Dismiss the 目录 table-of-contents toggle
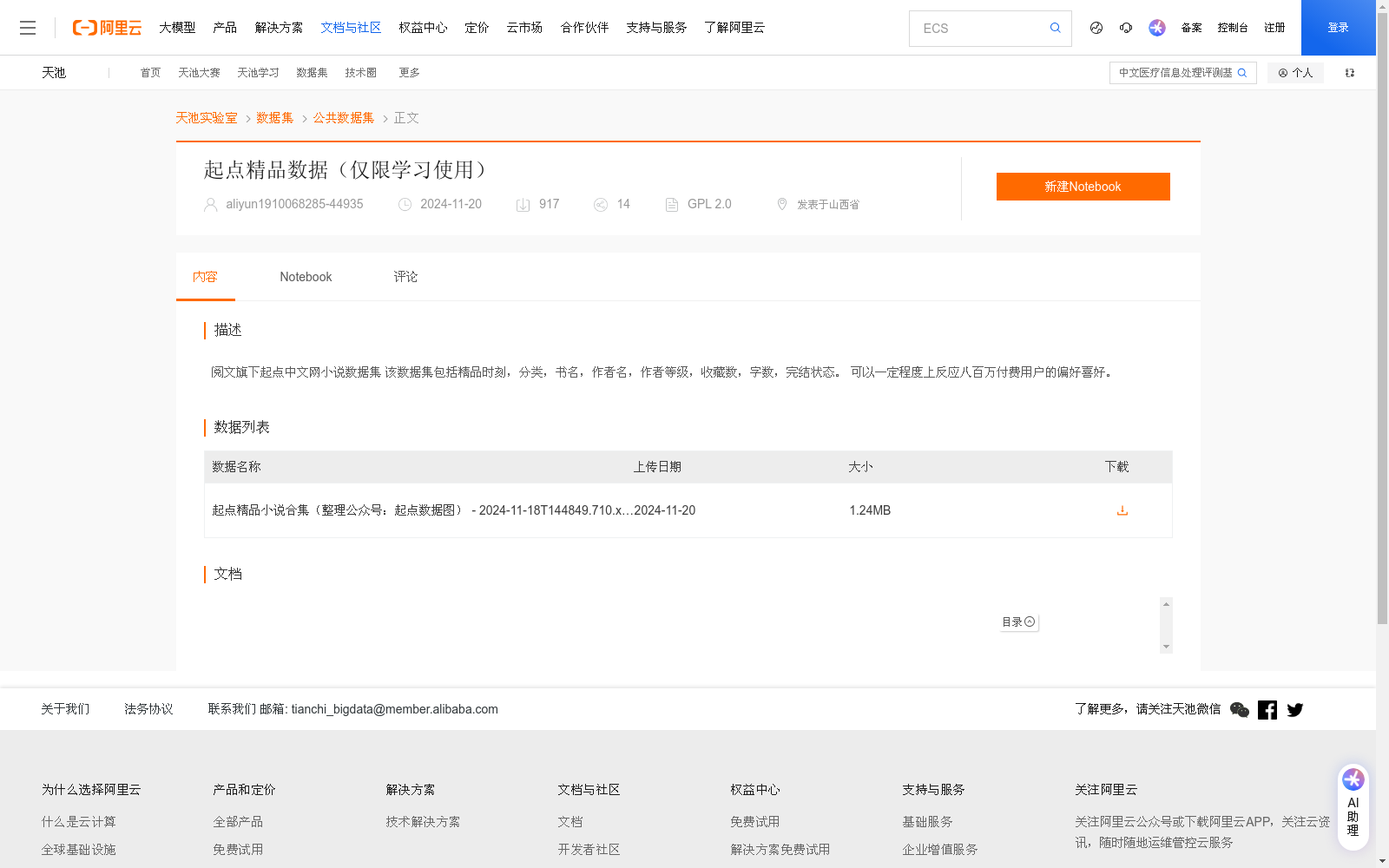1389x868 pixels. coord(1030,621)
